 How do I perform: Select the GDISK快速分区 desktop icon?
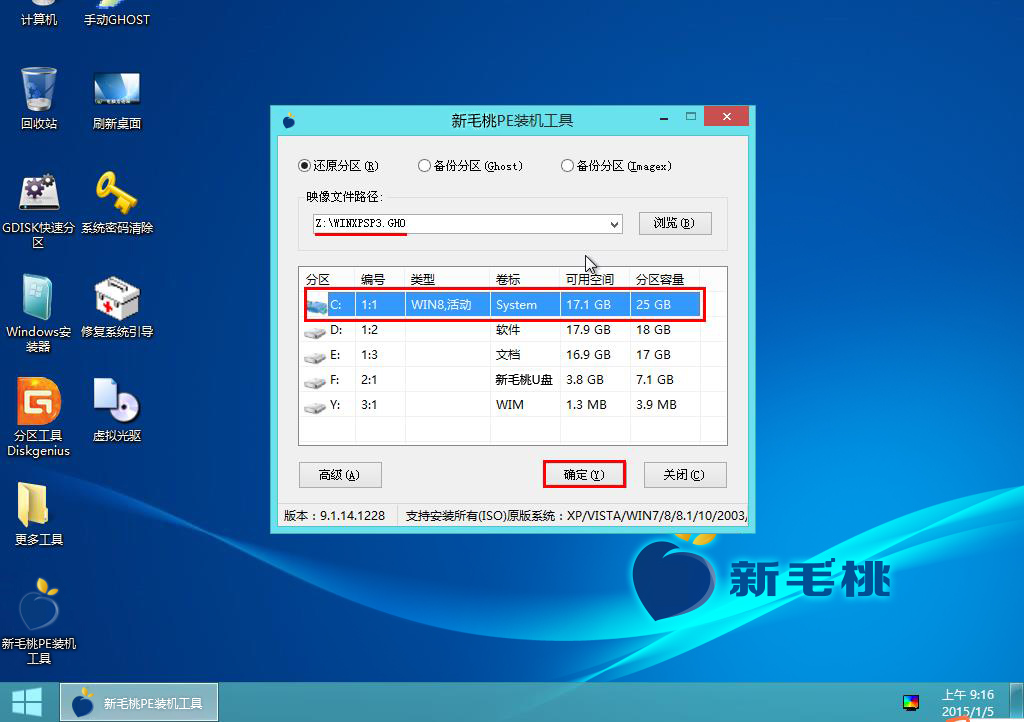(39, 210)
